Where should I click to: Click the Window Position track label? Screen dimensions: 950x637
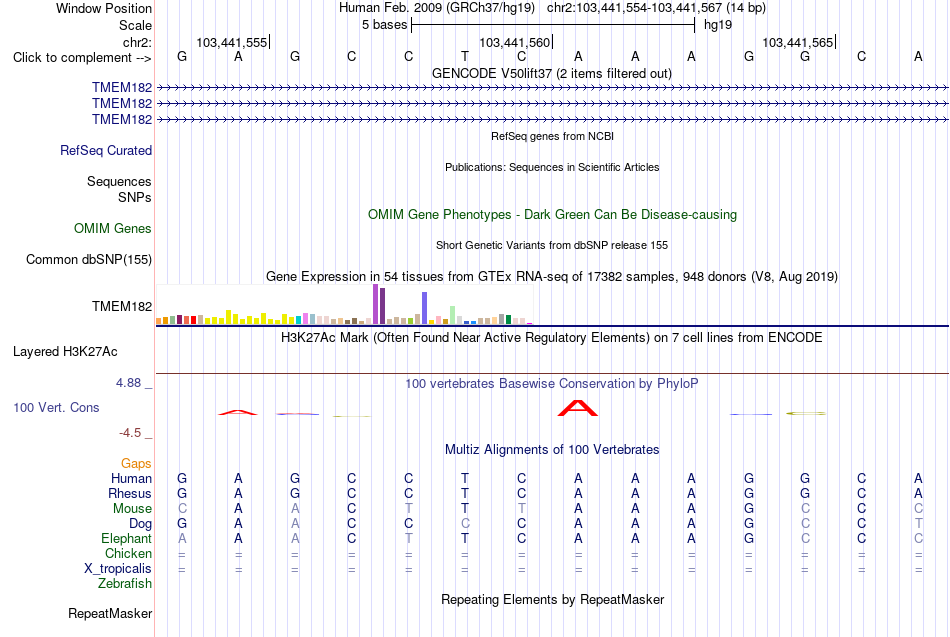[x=104, y=8]
